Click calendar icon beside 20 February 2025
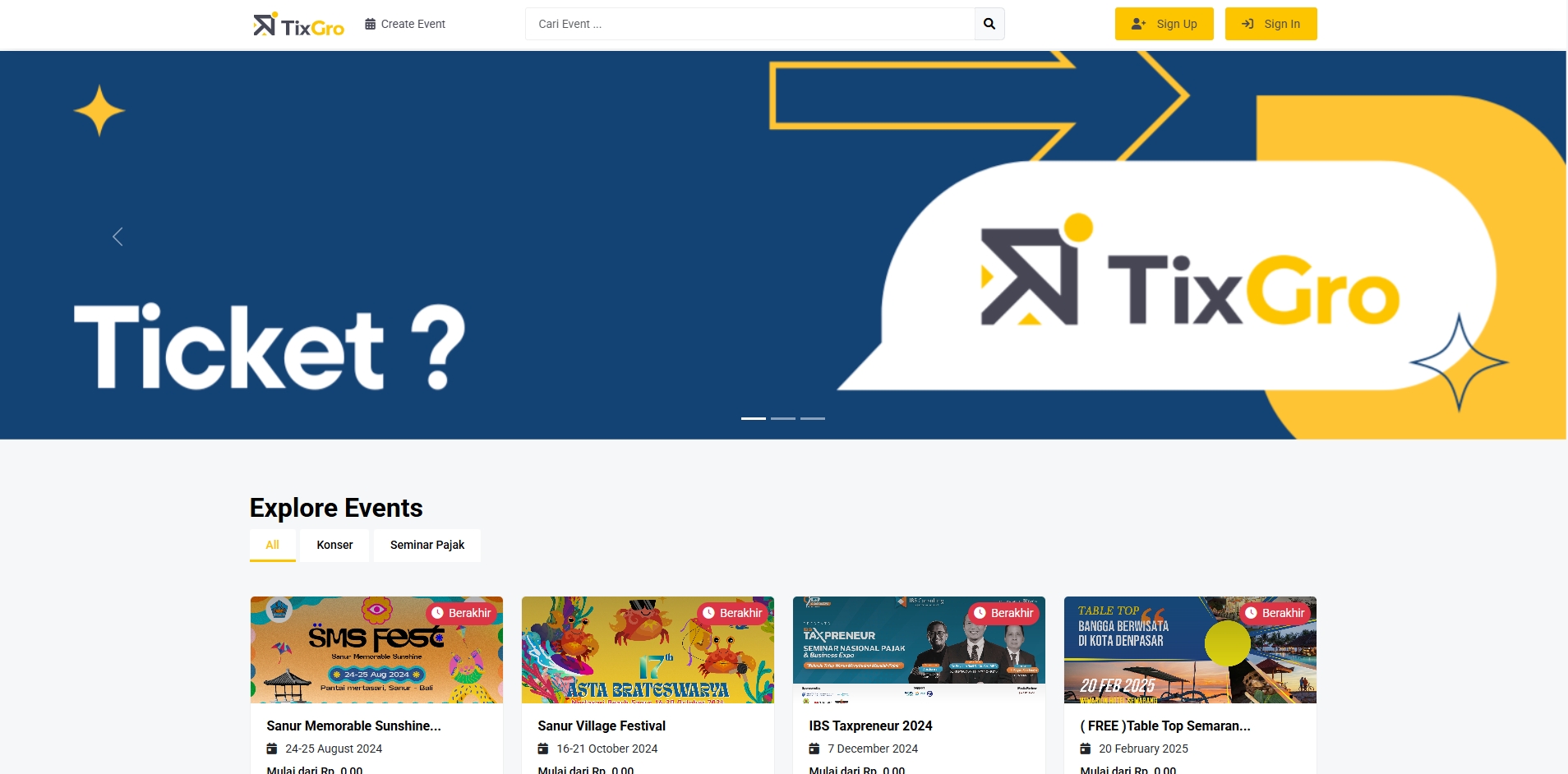This screenshot has height=774, width=1568. pos(1086,749)
